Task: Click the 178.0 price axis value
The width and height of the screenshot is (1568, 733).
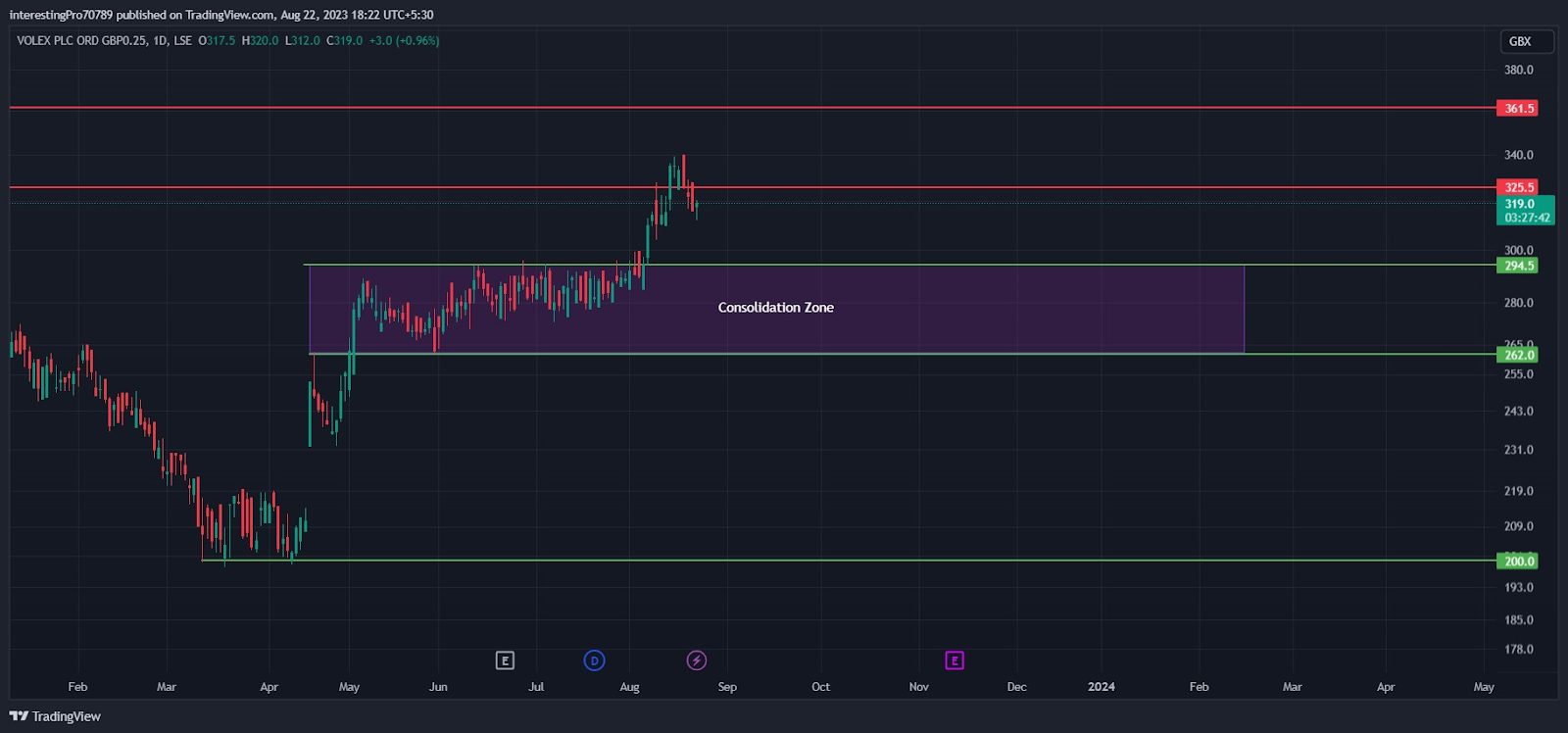Action: [1519, 649]
